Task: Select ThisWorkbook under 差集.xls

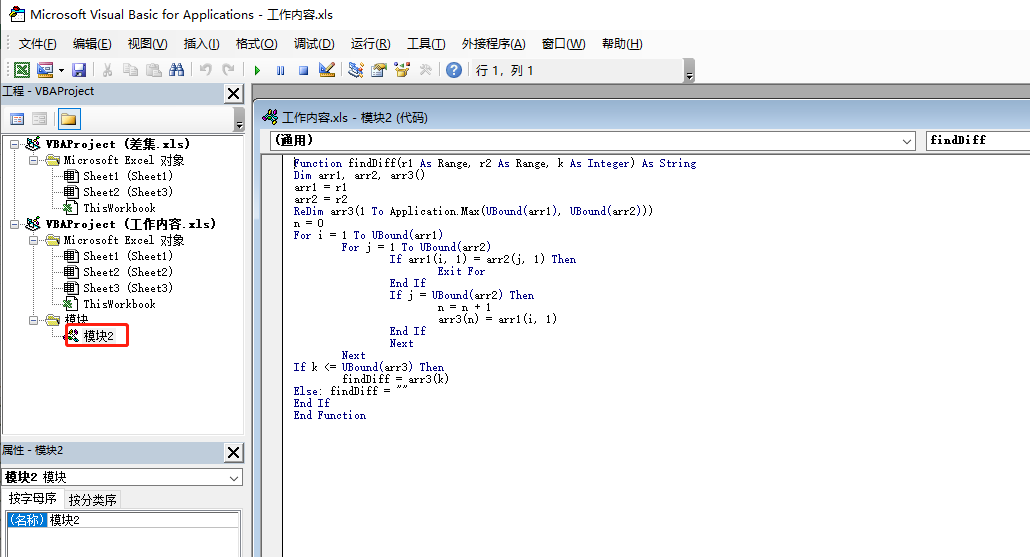Action: (x=119, y=208)
